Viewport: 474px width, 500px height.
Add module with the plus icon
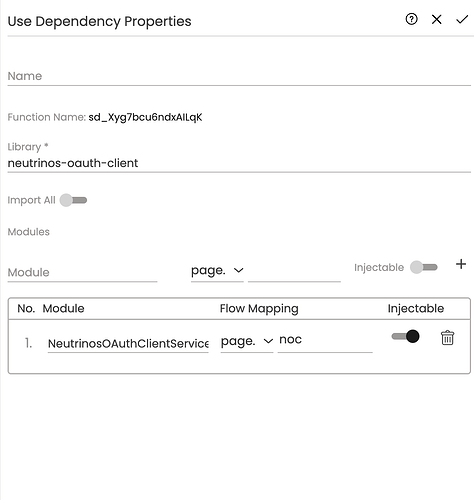tap(461, 264)
